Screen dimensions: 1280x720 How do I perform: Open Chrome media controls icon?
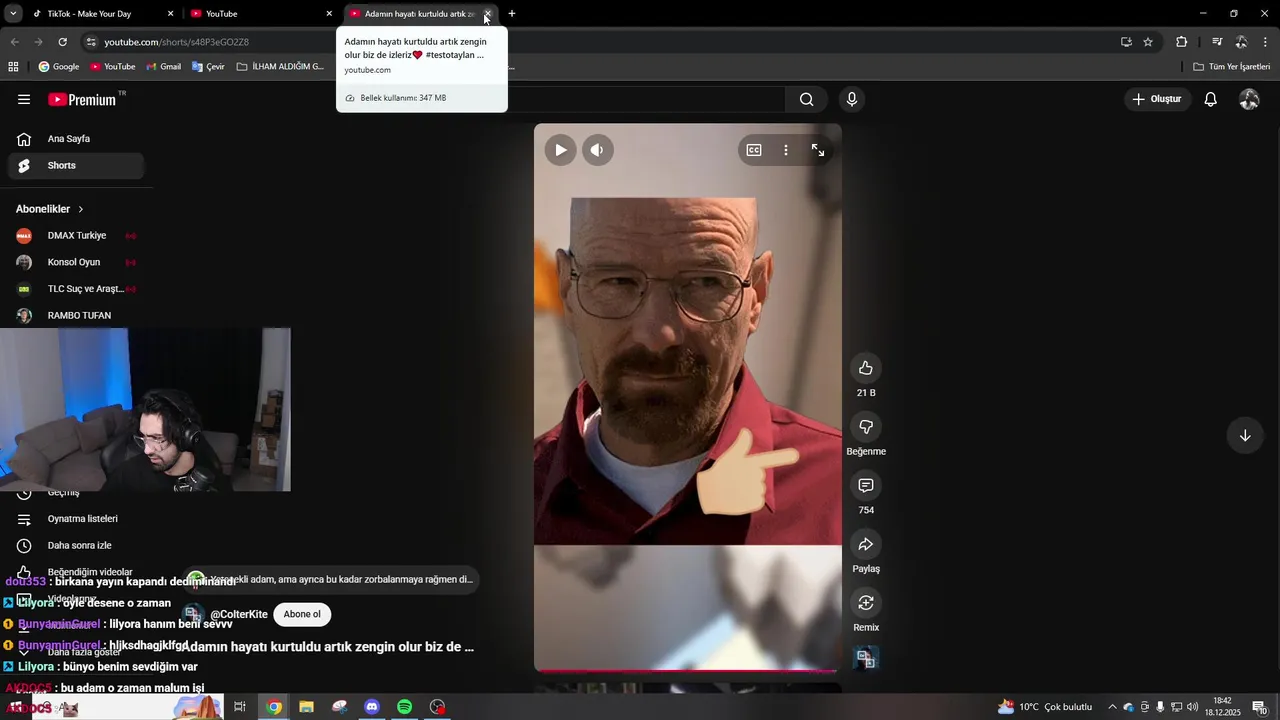point(1217,42)
